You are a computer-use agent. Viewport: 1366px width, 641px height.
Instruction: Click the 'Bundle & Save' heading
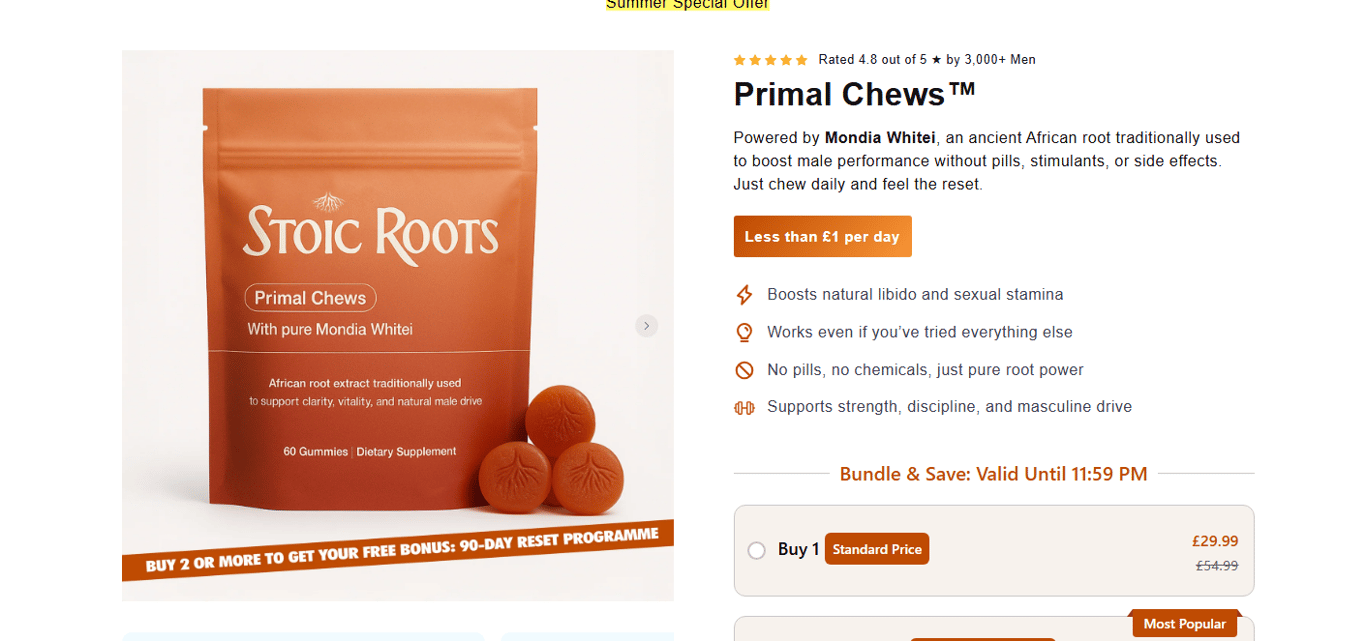[x=993, y=474]
